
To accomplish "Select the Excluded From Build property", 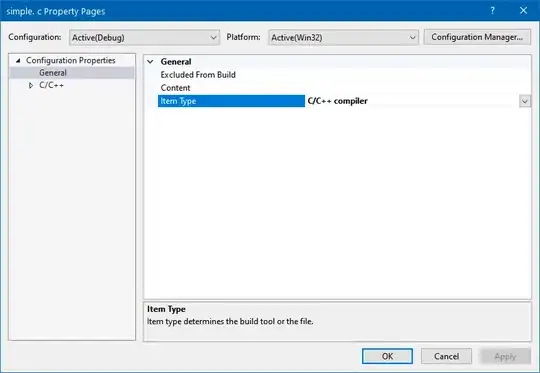I will pyautogui.click(x=198, y=75).
